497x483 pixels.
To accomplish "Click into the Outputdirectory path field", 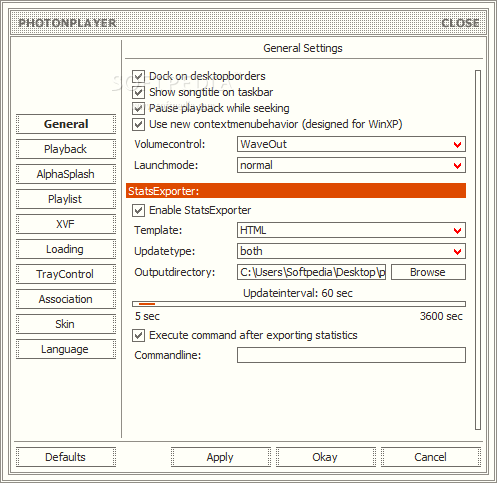I will click(x=311, y=272).
